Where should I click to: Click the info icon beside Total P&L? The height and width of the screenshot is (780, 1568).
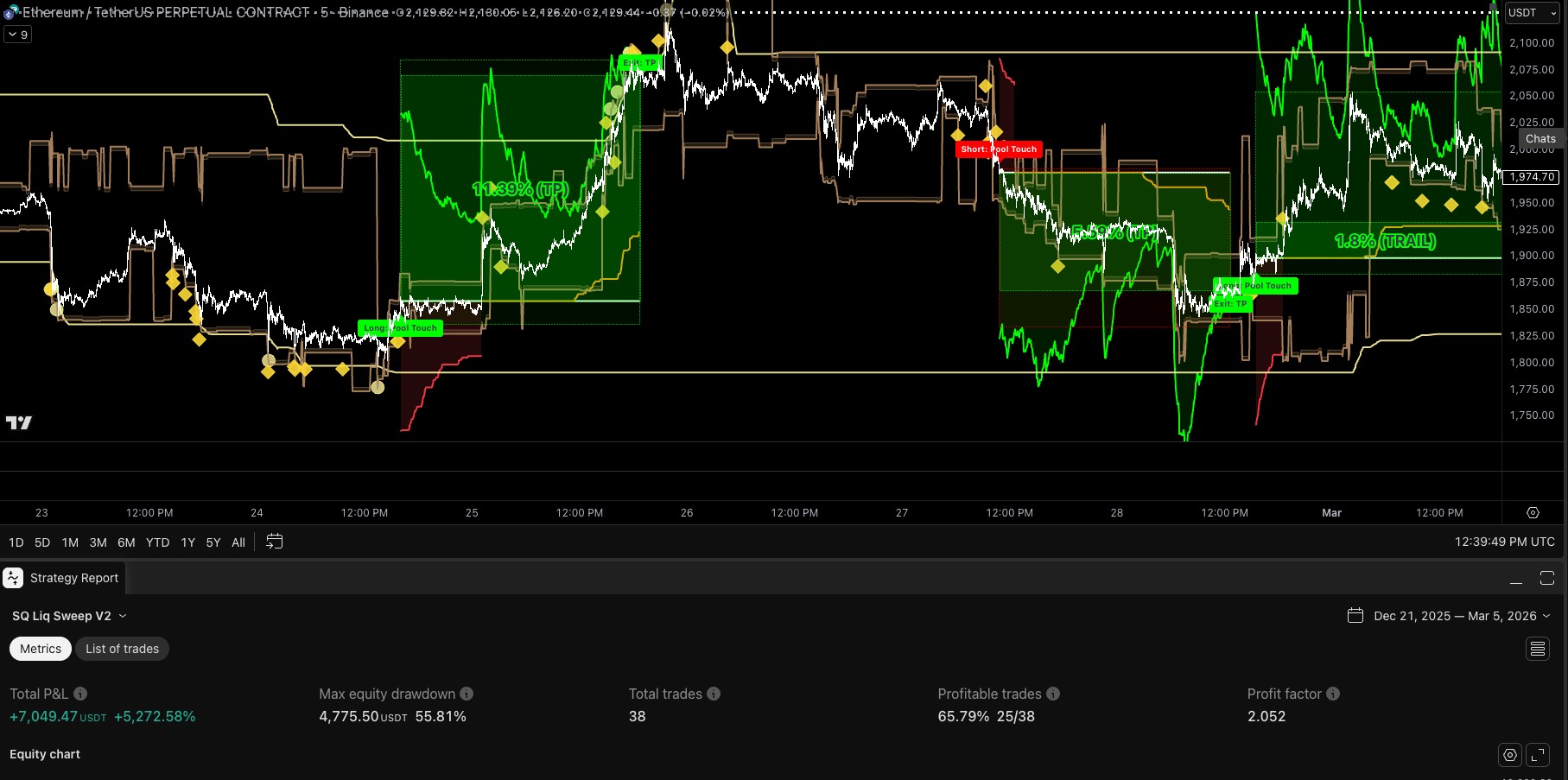point(80,694)
